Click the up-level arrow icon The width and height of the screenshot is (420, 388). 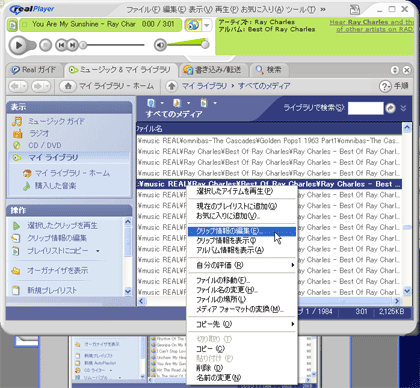point(172,86)
